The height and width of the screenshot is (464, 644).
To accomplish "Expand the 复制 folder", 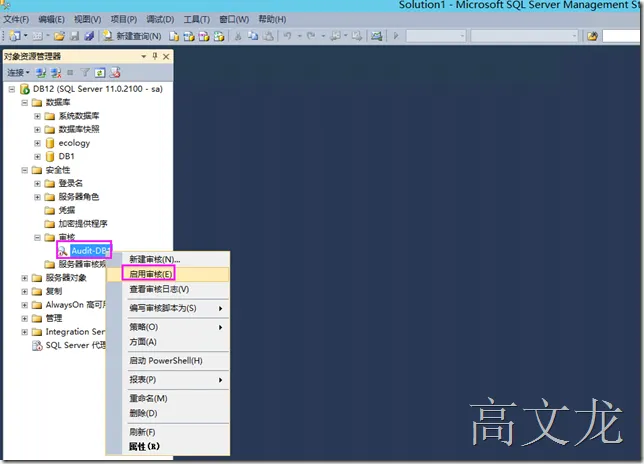I will pos(25,292).
